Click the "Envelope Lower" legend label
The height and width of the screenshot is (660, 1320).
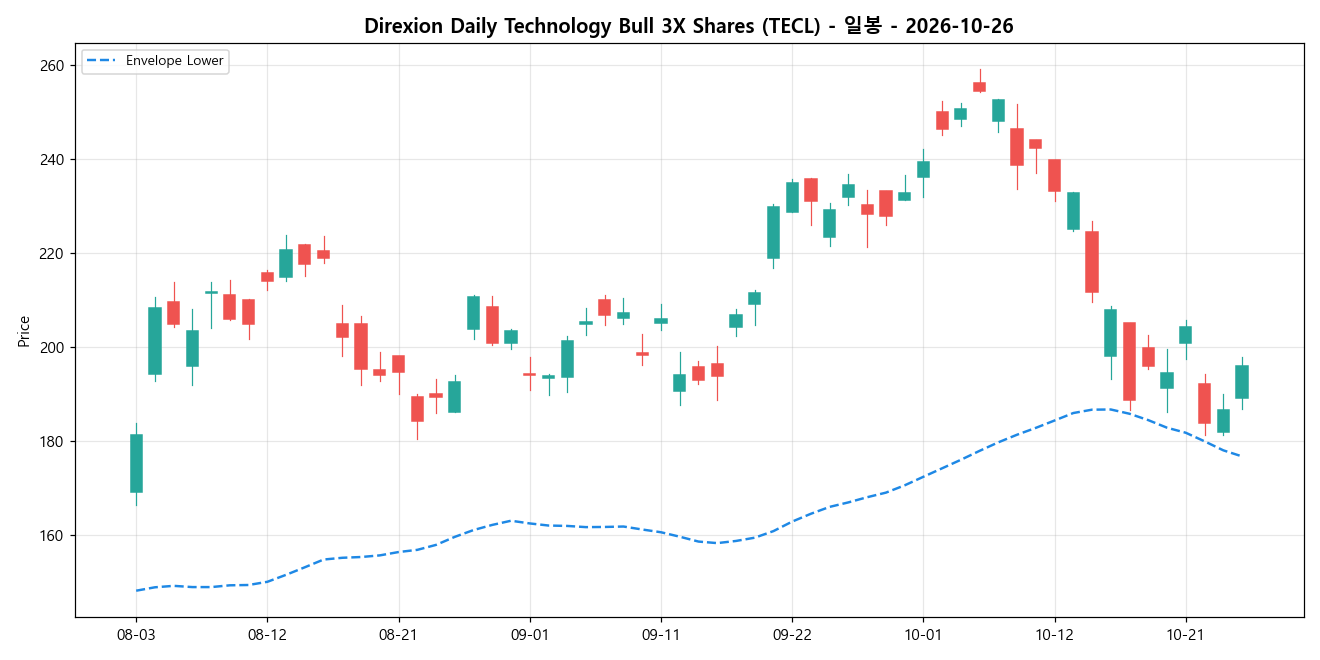[x=175, y=61]
